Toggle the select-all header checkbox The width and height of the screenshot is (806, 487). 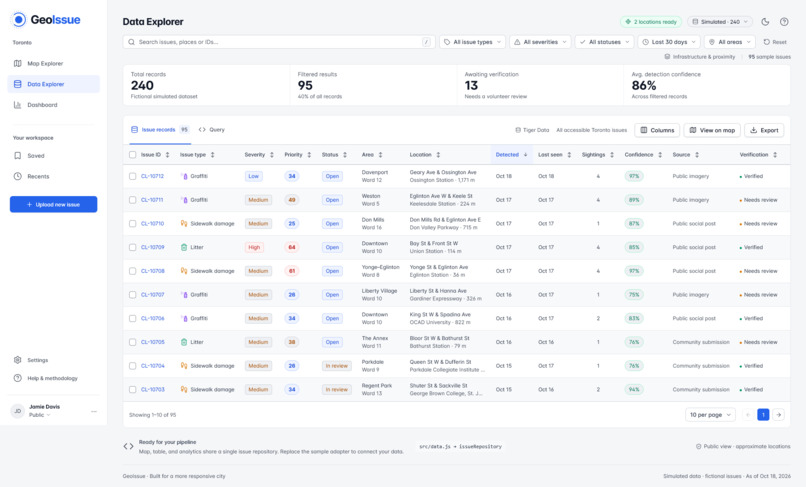(x=132, y=154)
